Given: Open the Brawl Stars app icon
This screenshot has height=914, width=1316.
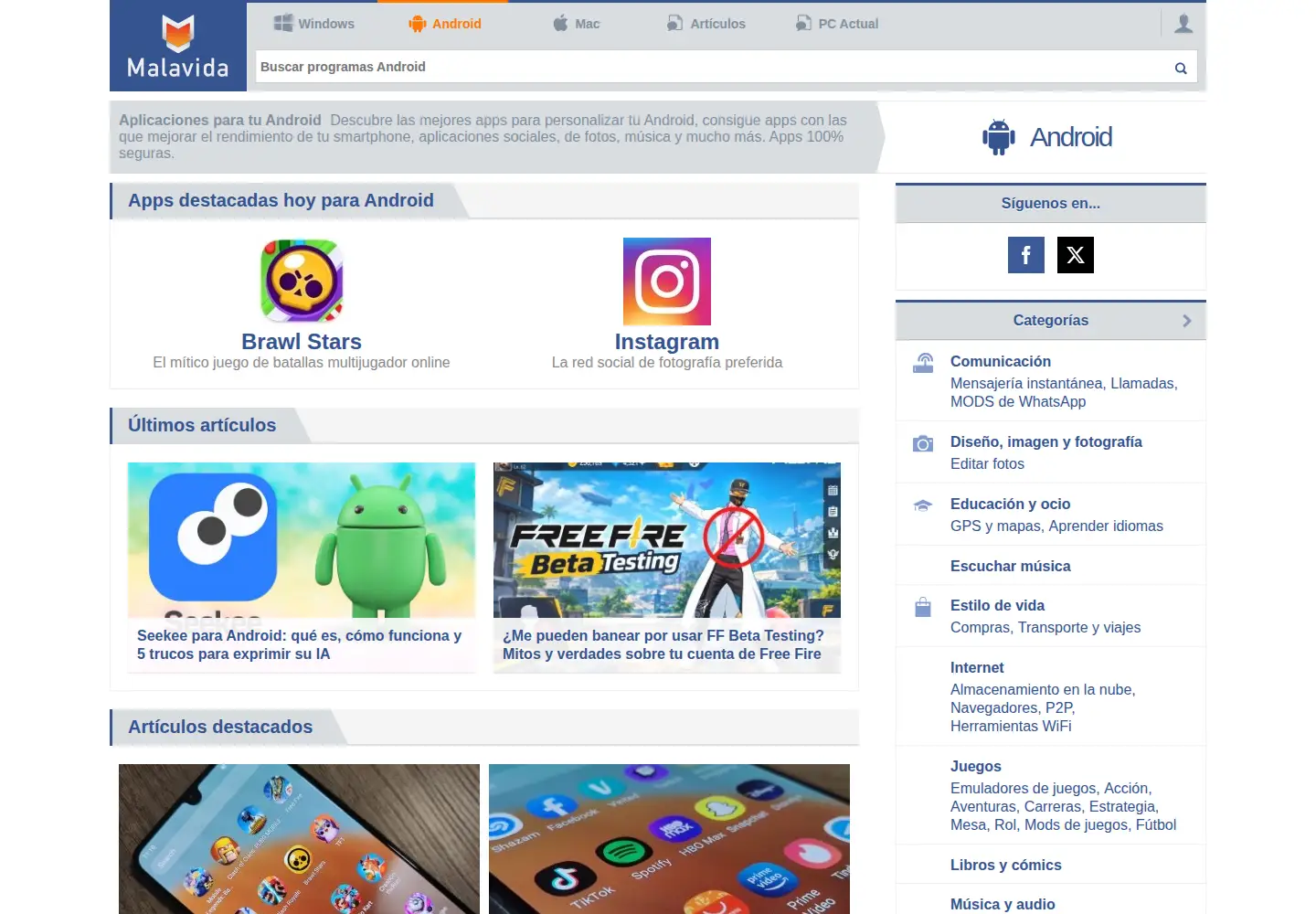Looking at the screenshot, I should [x=302, y=282].
